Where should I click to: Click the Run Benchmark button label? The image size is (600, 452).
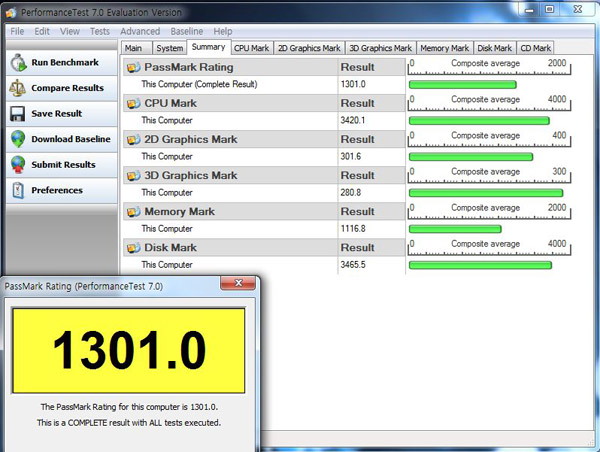click(x=65, y=62)
